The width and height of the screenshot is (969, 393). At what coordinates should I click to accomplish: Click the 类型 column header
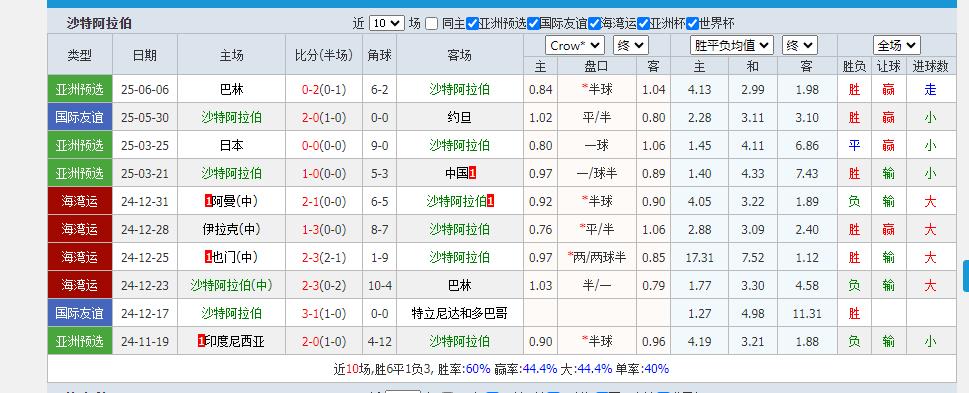(80, 55)
